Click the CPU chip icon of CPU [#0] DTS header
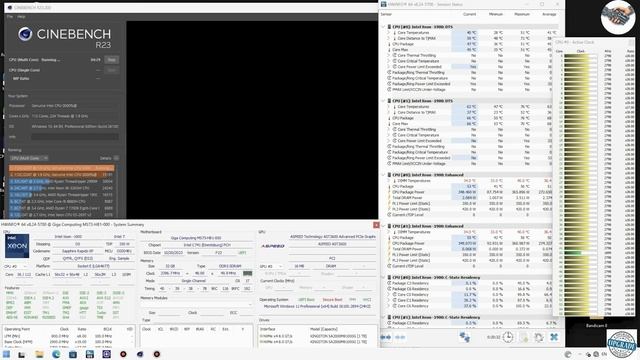The height and width of the screenshot is (360, 640). [x=389, y=27]
